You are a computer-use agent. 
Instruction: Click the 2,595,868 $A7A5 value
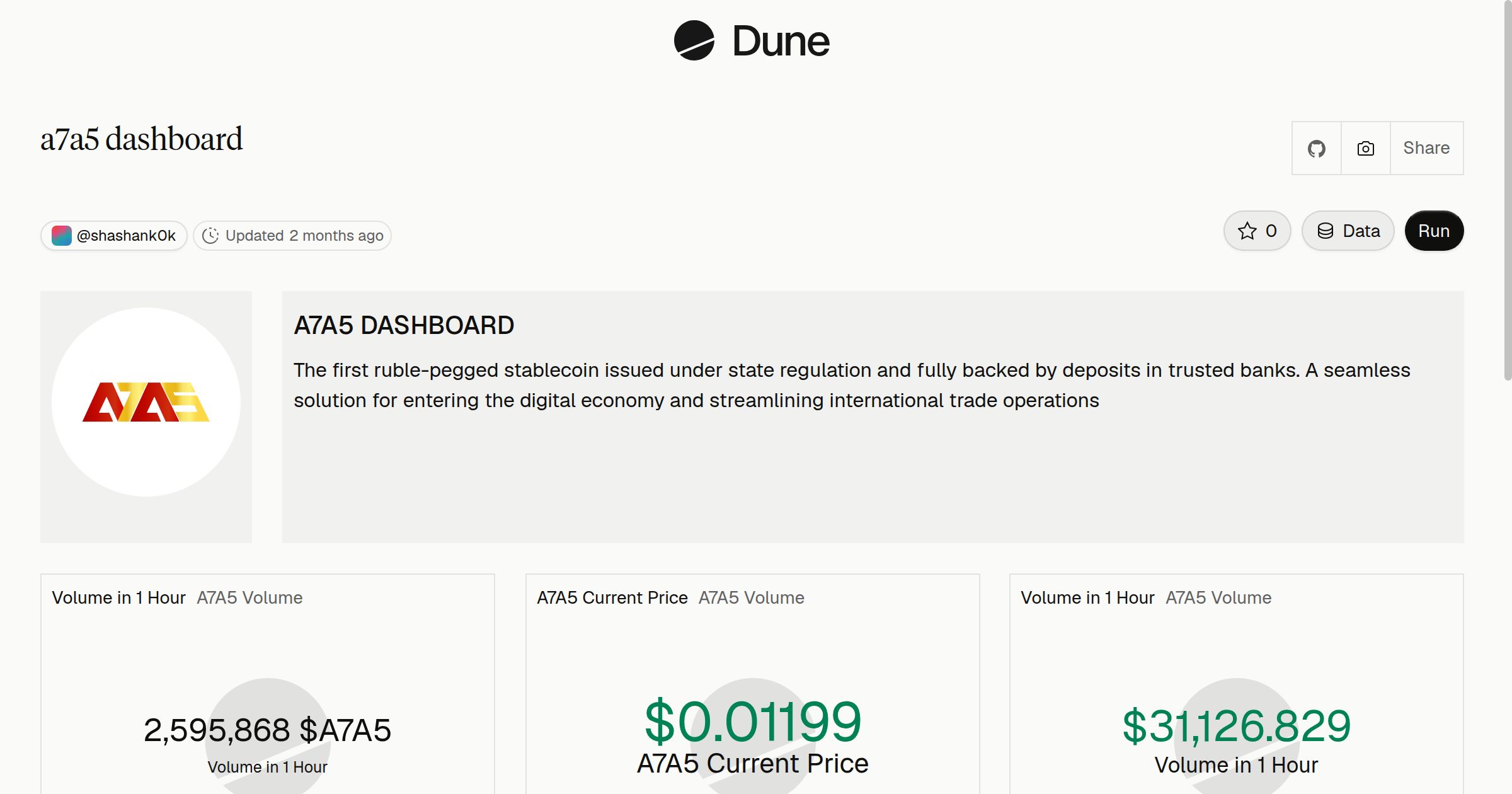(267, 730)
